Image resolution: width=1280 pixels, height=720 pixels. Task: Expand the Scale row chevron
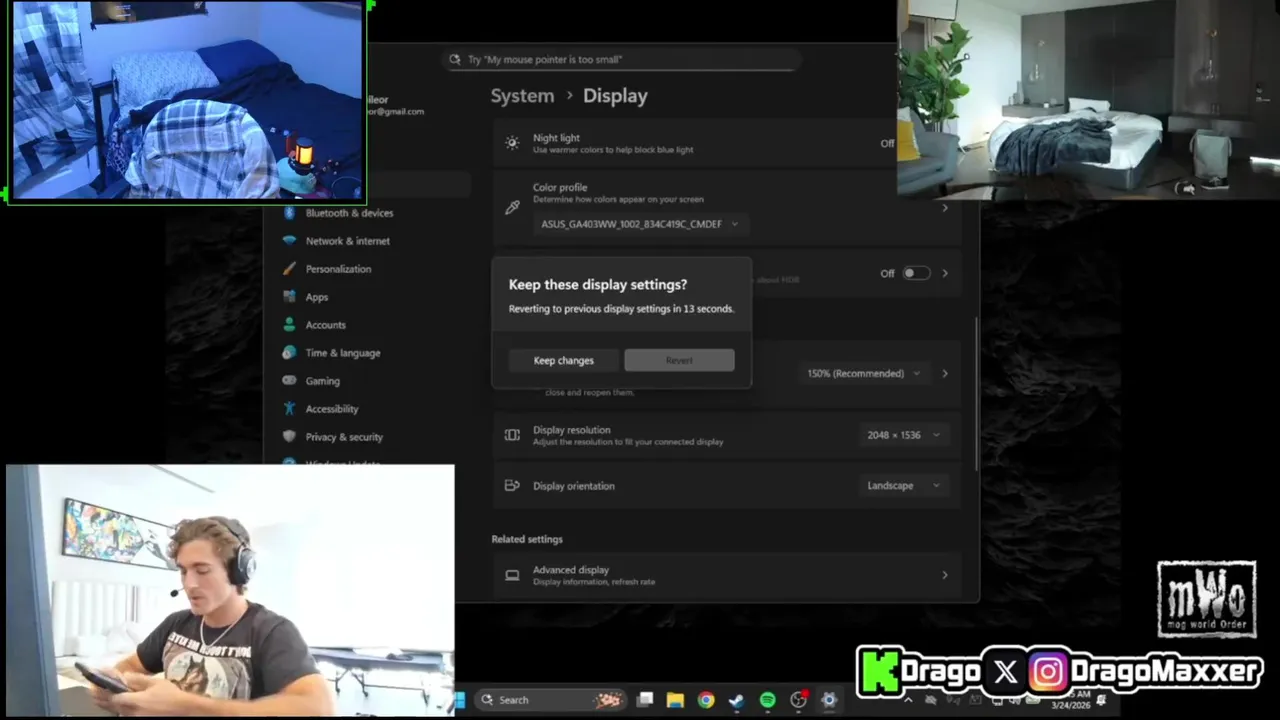tap(945, 373)
